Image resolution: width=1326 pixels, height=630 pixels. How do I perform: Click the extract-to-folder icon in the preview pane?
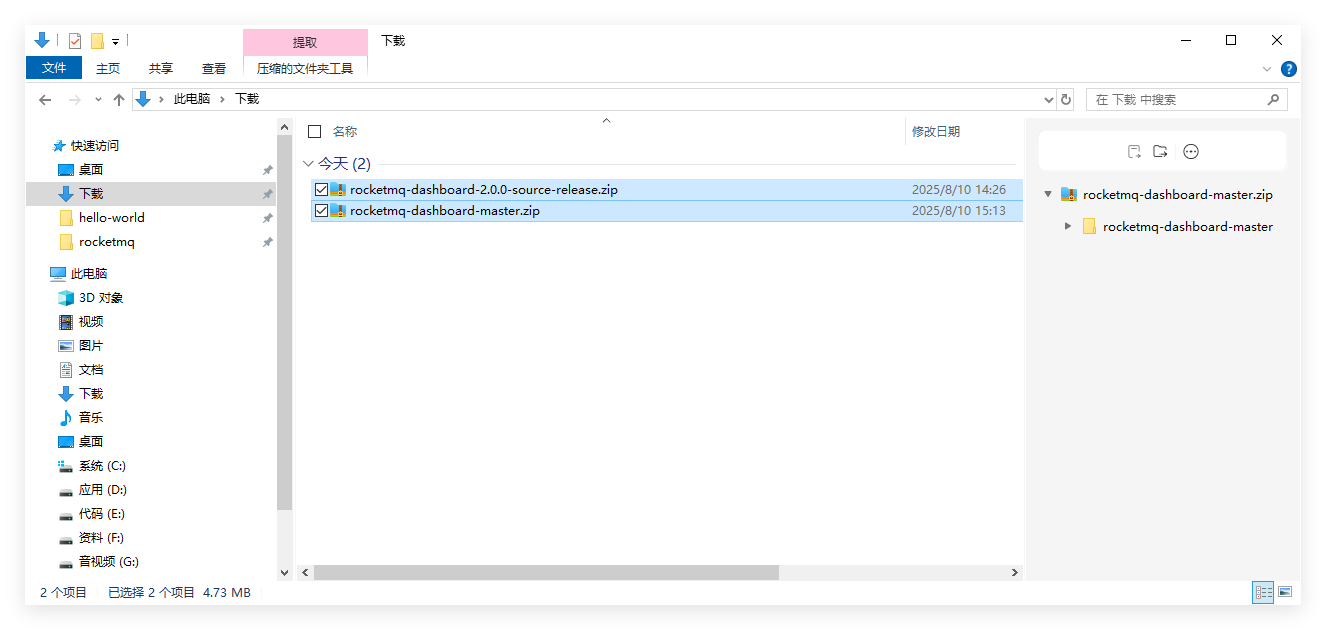click(1160, 151)
